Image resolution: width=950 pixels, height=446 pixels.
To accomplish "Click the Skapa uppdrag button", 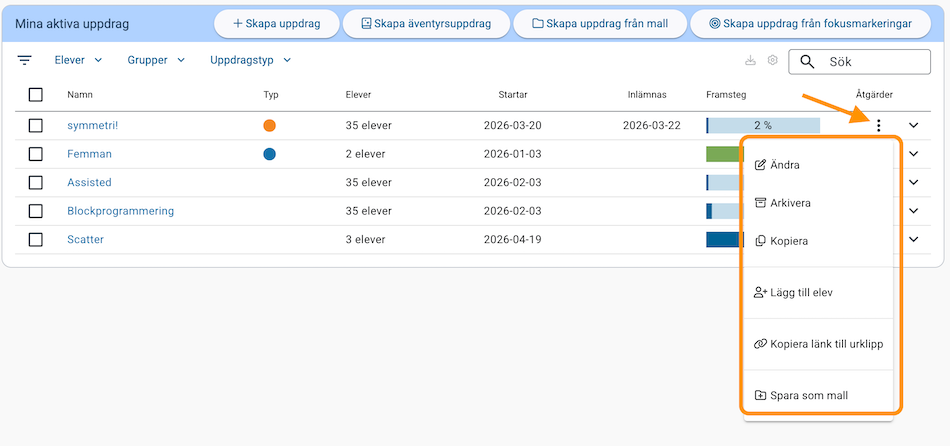I will pos(277,23).
